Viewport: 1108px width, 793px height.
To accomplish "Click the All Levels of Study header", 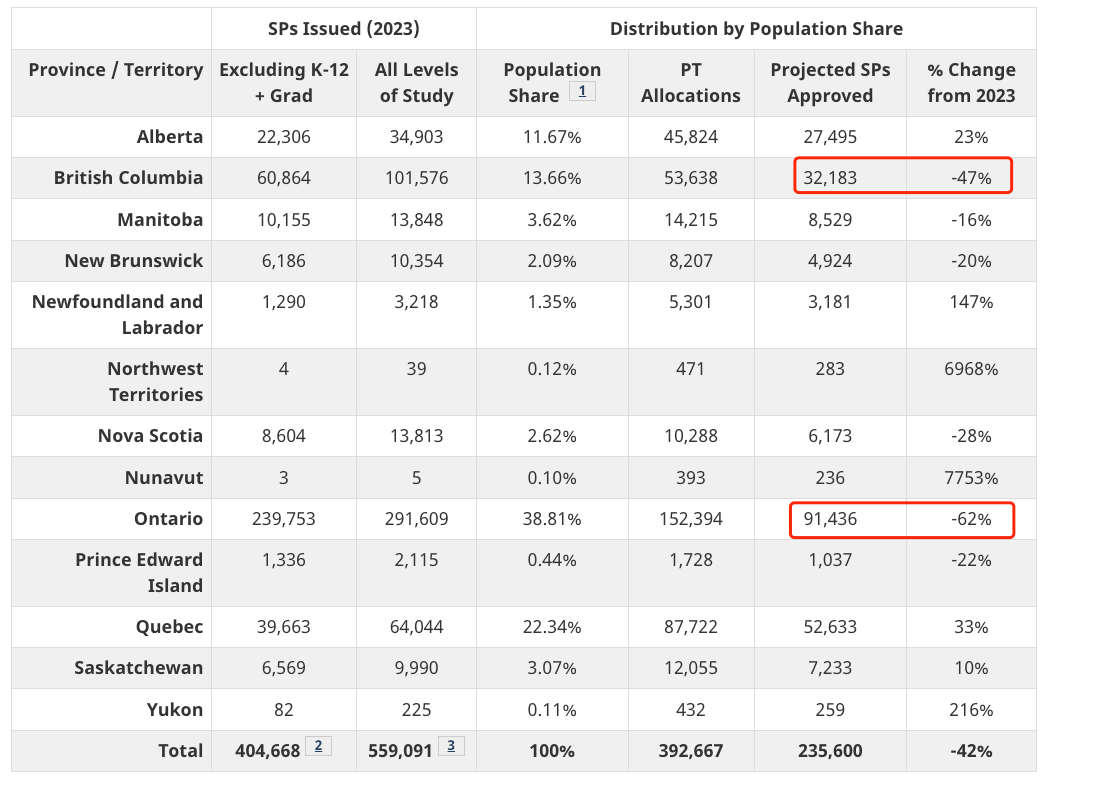I will pos(416,83).
